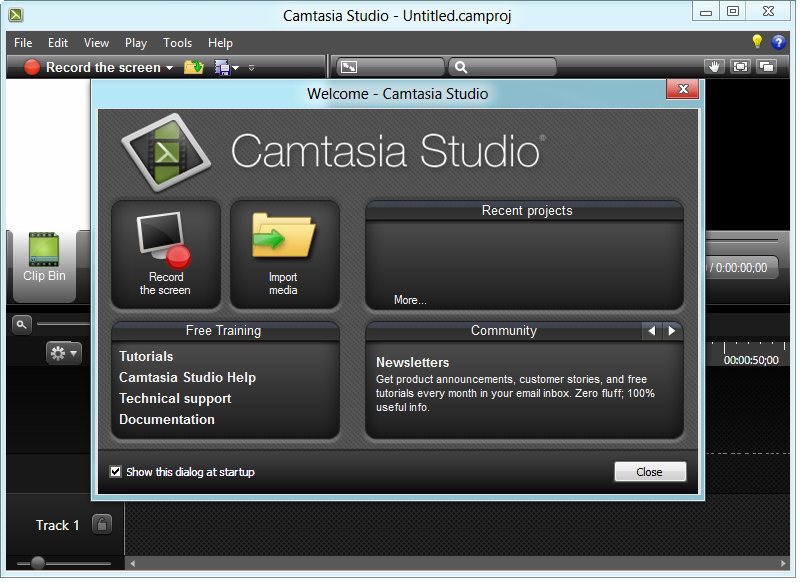Click the preview zoom magnifier field
This screenshot has width=800, height=582.
(502, 67)
